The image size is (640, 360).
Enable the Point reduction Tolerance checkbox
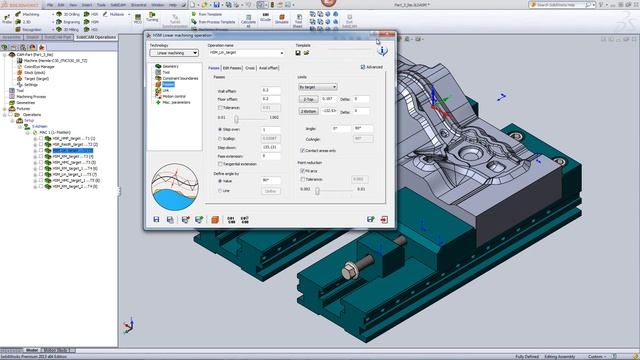302,180
